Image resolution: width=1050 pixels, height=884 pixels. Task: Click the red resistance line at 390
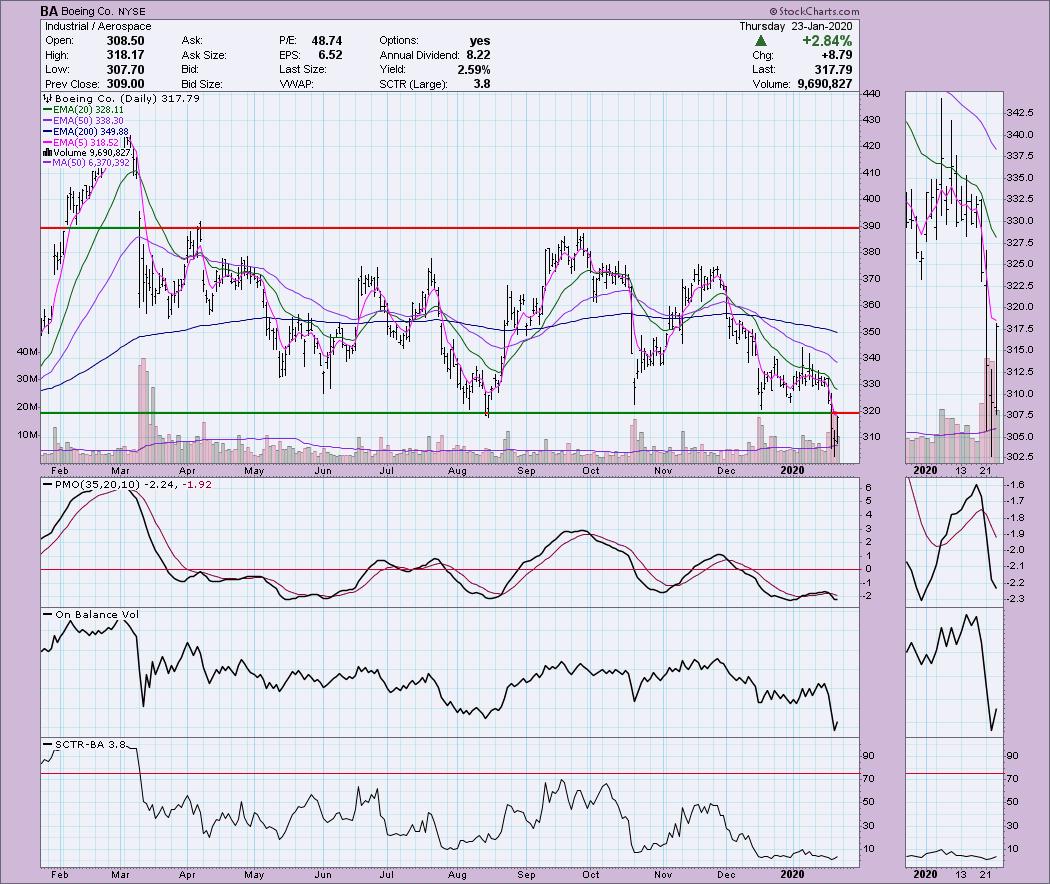click(x=449, y=228)
